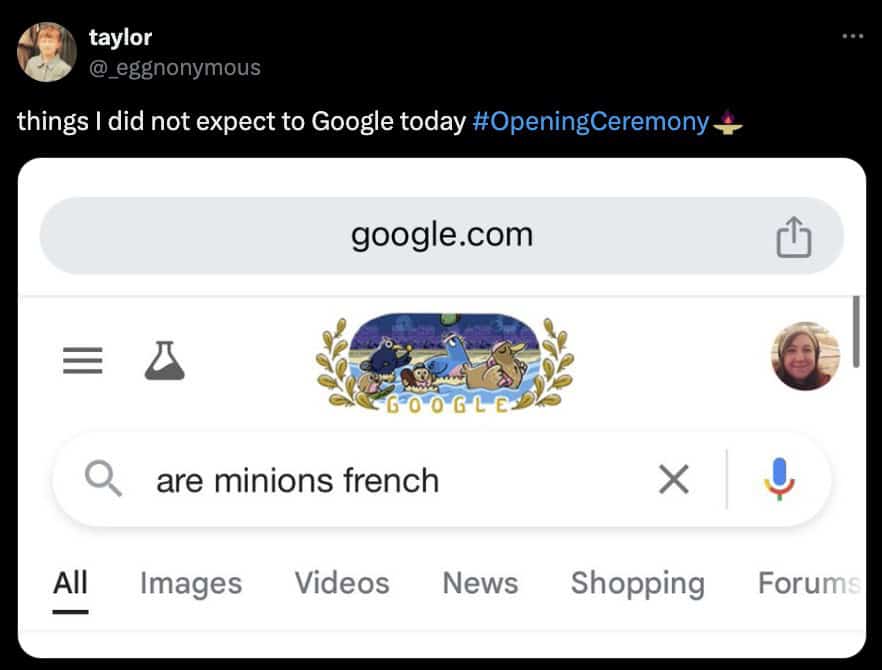Viewport: 882px width, 670px height.
Task: Clear the search query with X
Action: click(x=674, y=481)
